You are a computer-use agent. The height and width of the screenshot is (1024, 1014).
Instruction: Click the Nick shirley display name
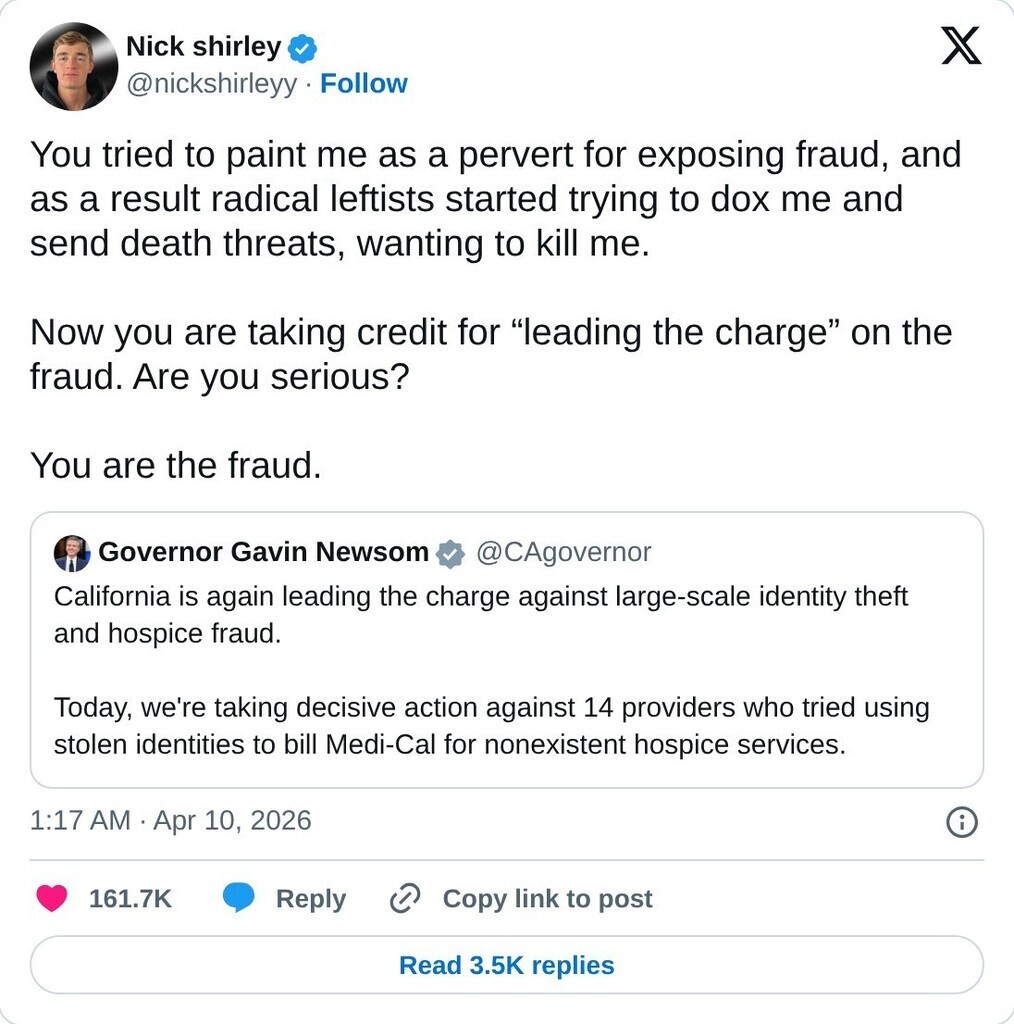[x=203, y=47]
